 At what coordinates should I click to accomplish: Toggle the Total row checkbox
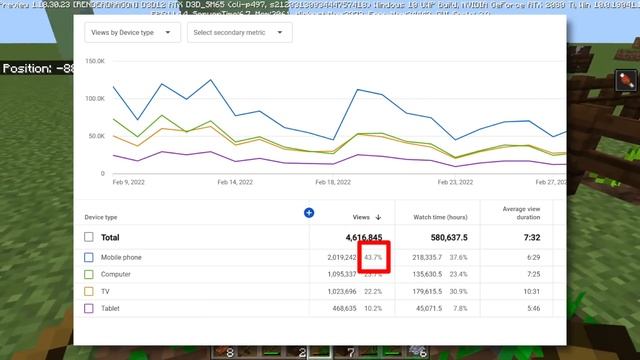tap(89, 237)
